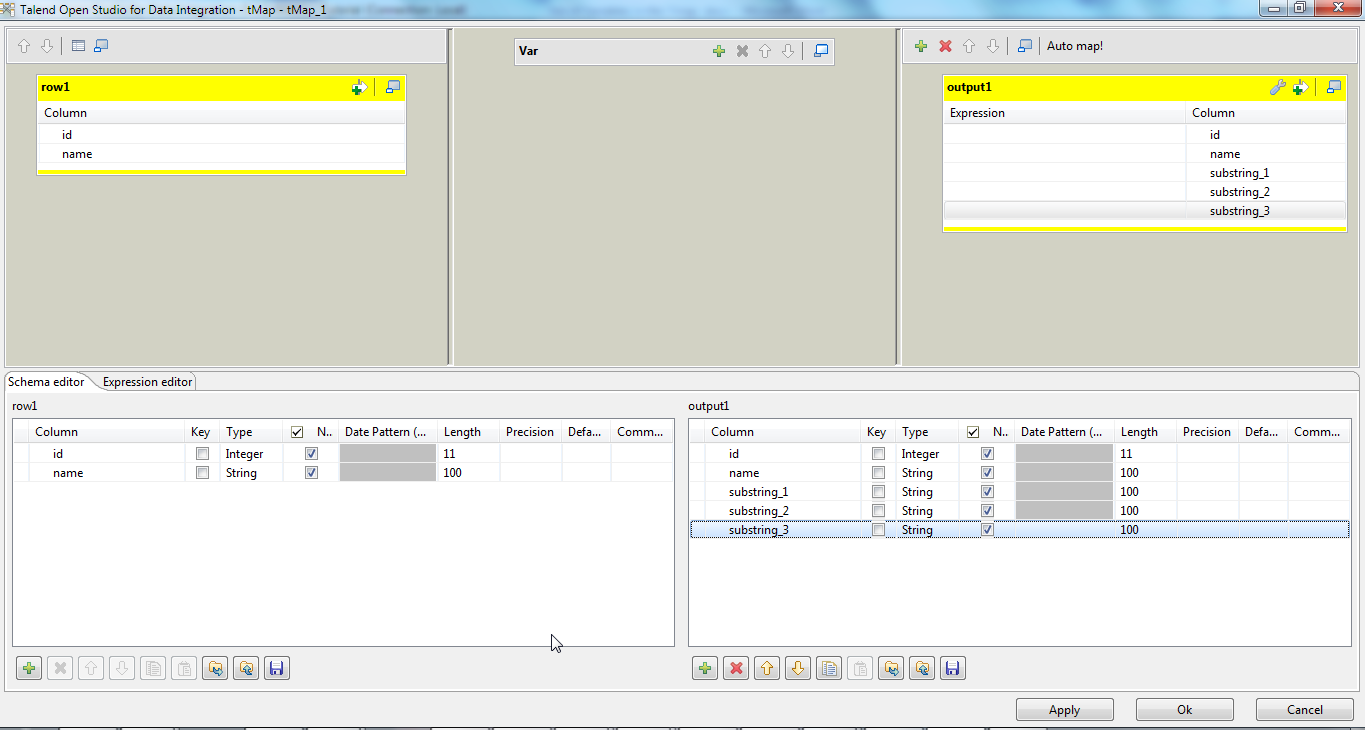Open Type combo for row1 name
This screenshot has width=1365, height=730.
(252, 473)
